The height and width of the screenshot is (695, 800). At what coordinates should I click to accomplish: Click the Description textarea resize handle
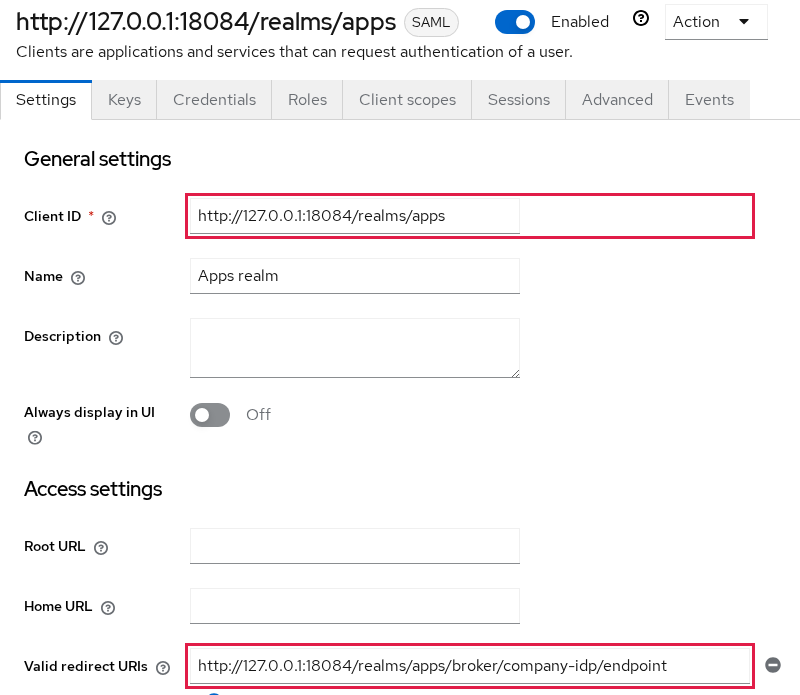515,374
